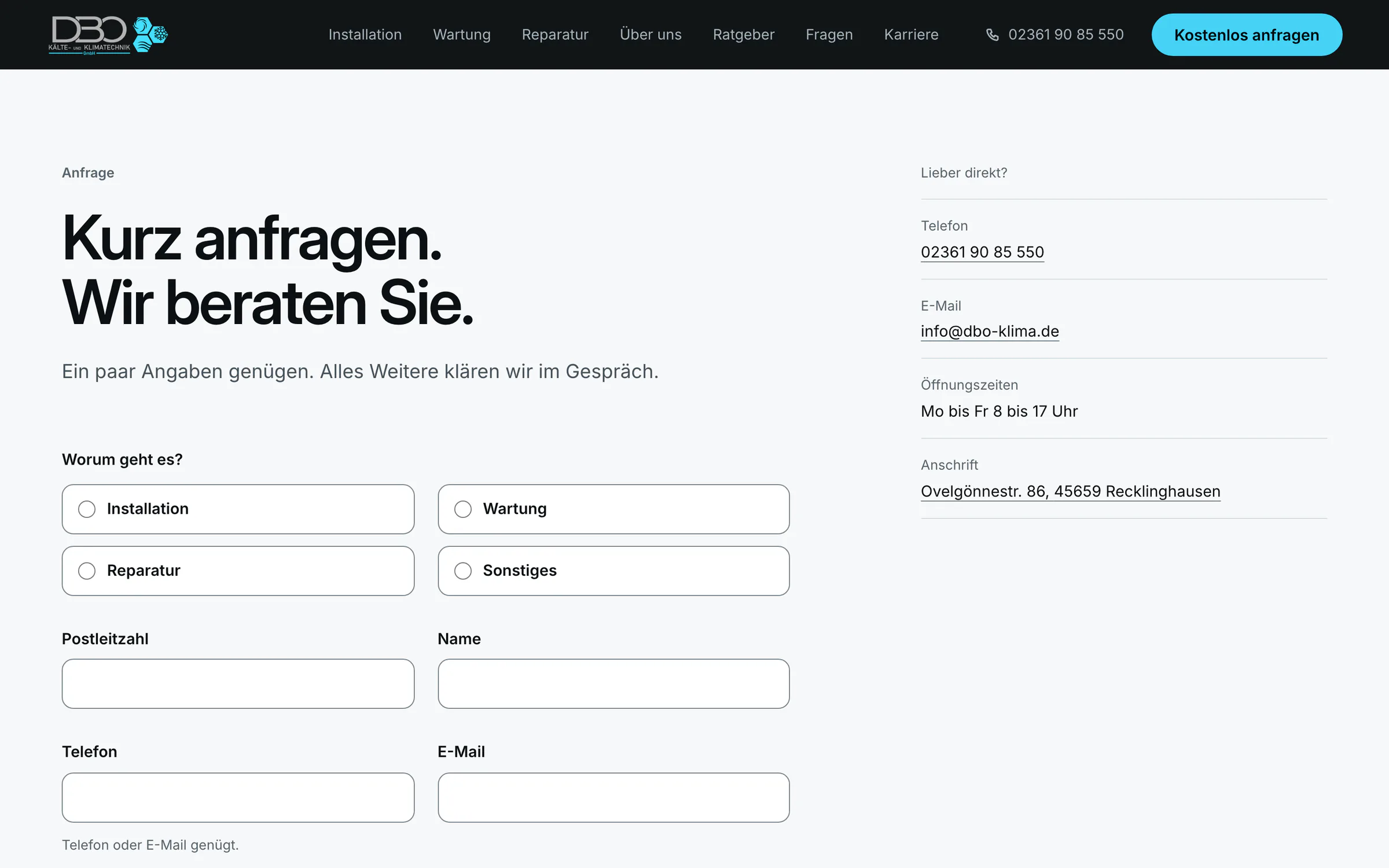Image resolution: width=1389 pixels, height=868 pixels.
Task: Click the 'Anschrift' label
Action: [950, 465]
